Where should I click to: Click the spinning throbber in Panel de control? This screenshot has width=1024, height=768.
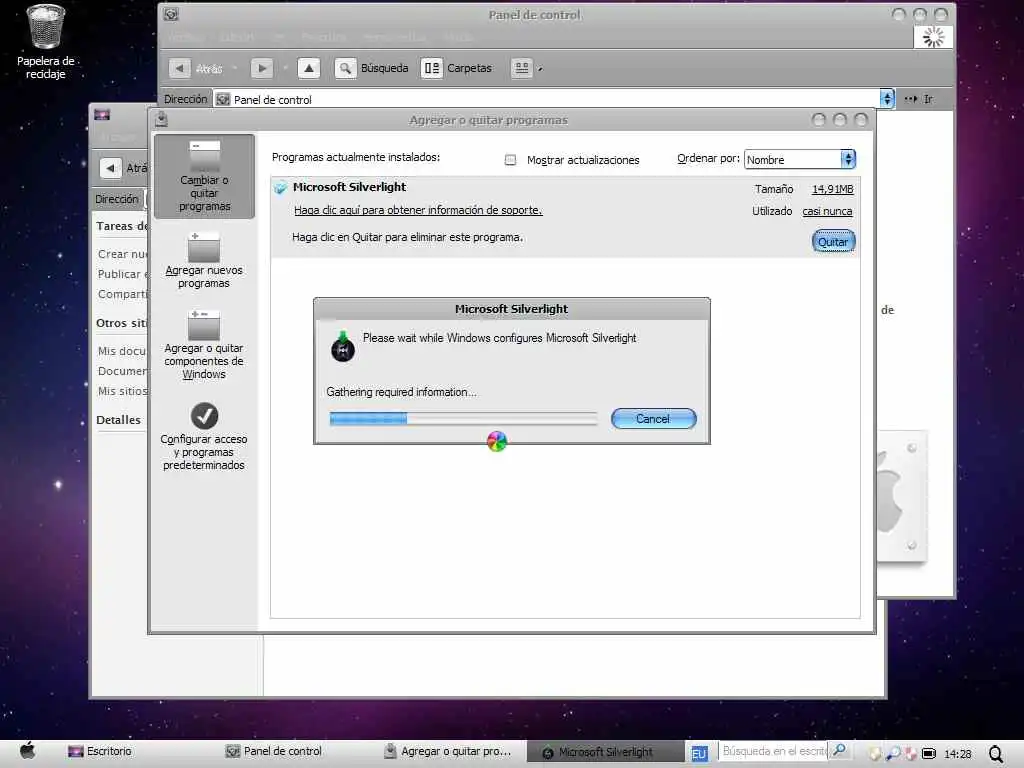(x=933, y=37)
